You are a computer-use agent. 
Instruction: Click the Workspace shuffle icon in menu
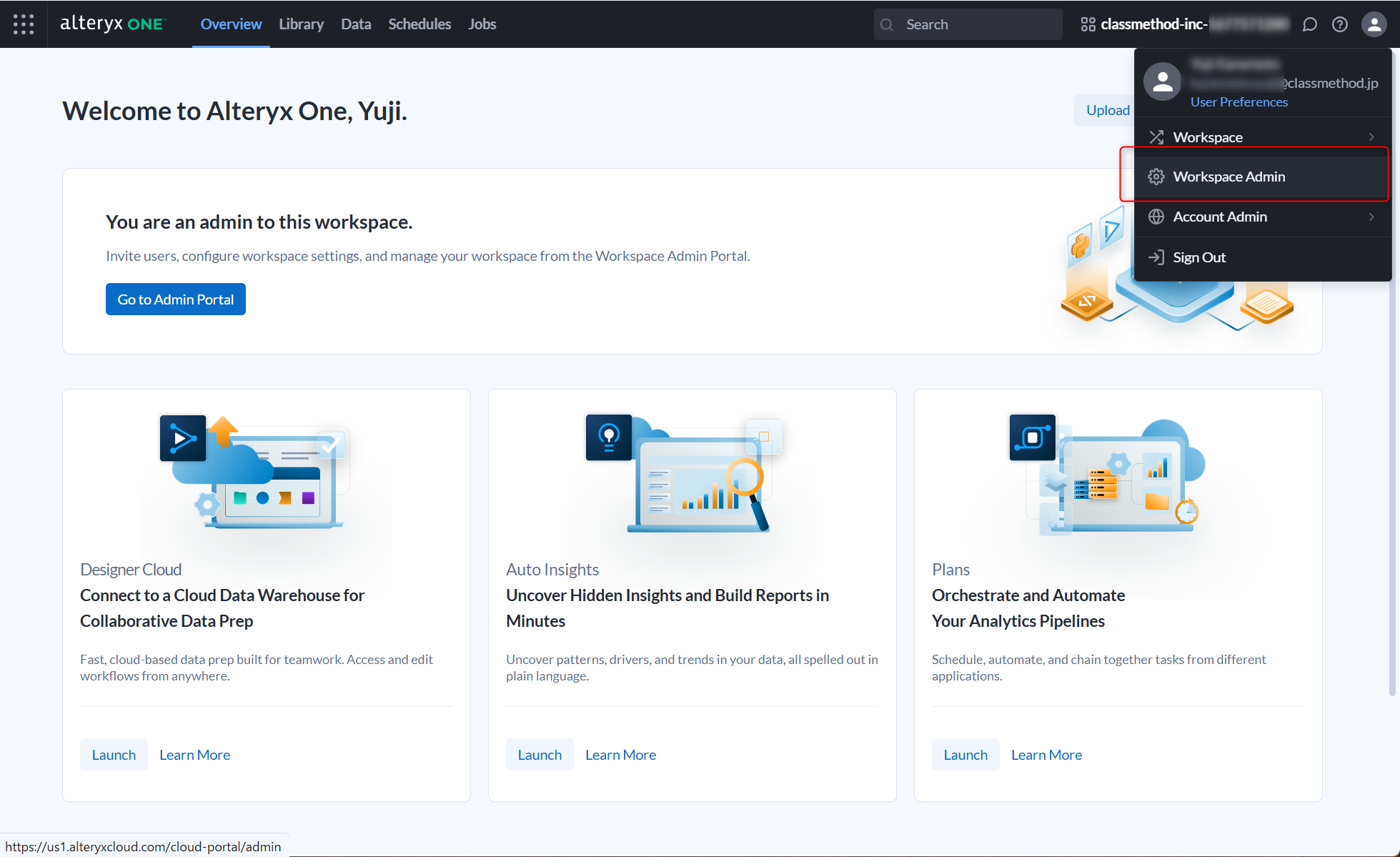pyautogui.click(x=1156, y=137)
